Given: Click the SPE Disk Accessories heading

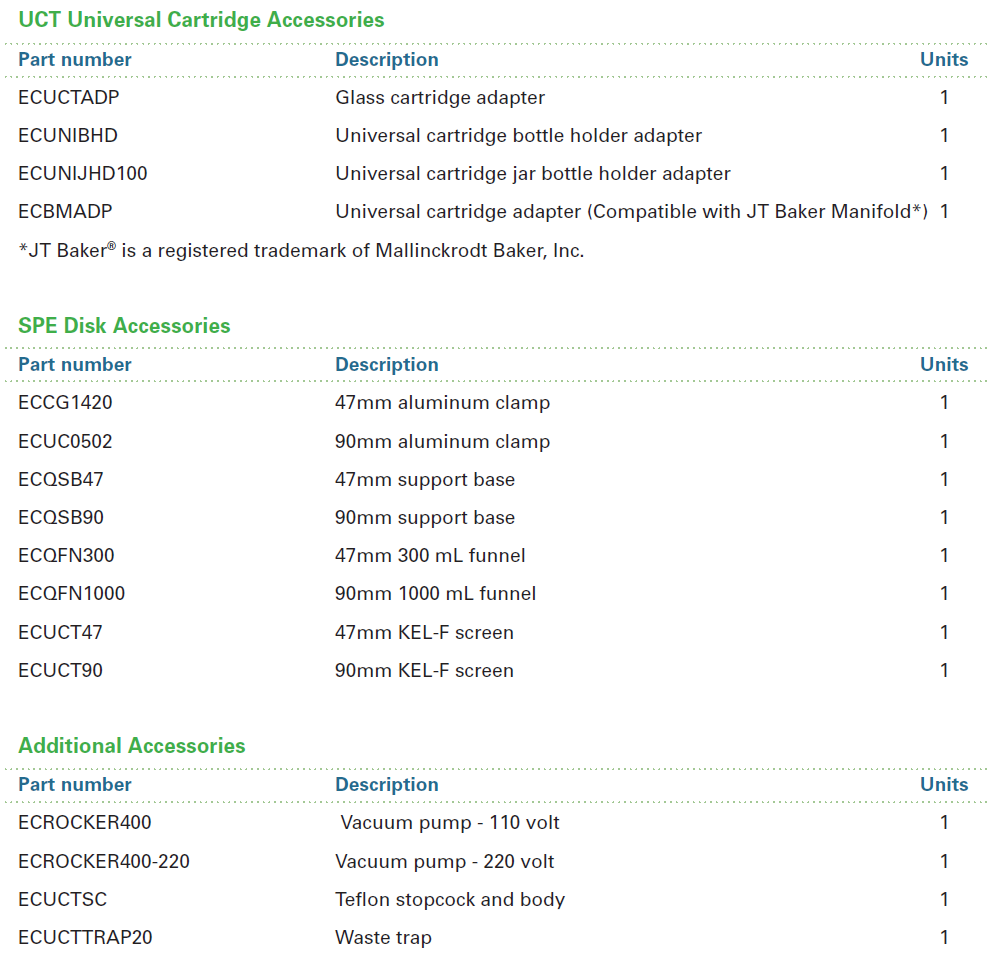Looking at the screenshot, I should (124, 326).
